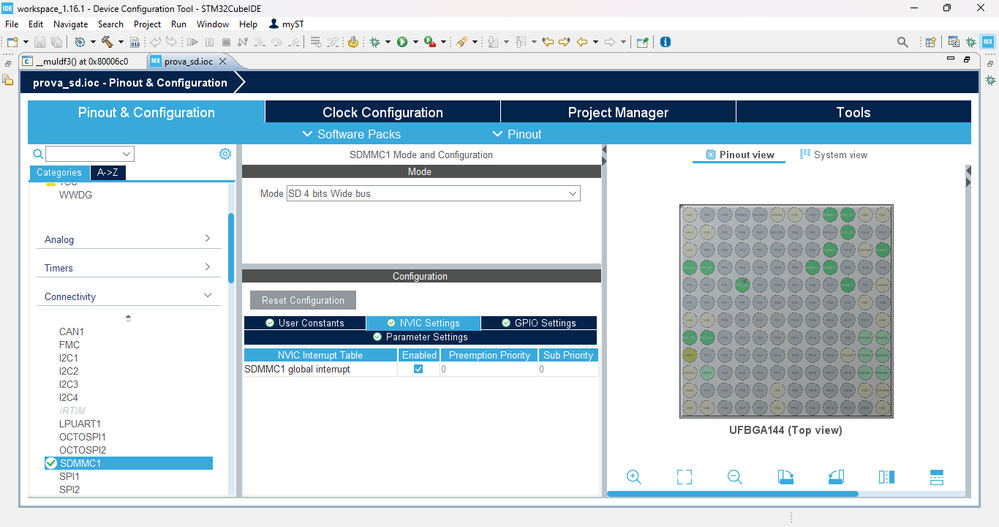Open the Parameter Settings tab
This screenshot has width=999, height=527.
(x=420, y=336)
